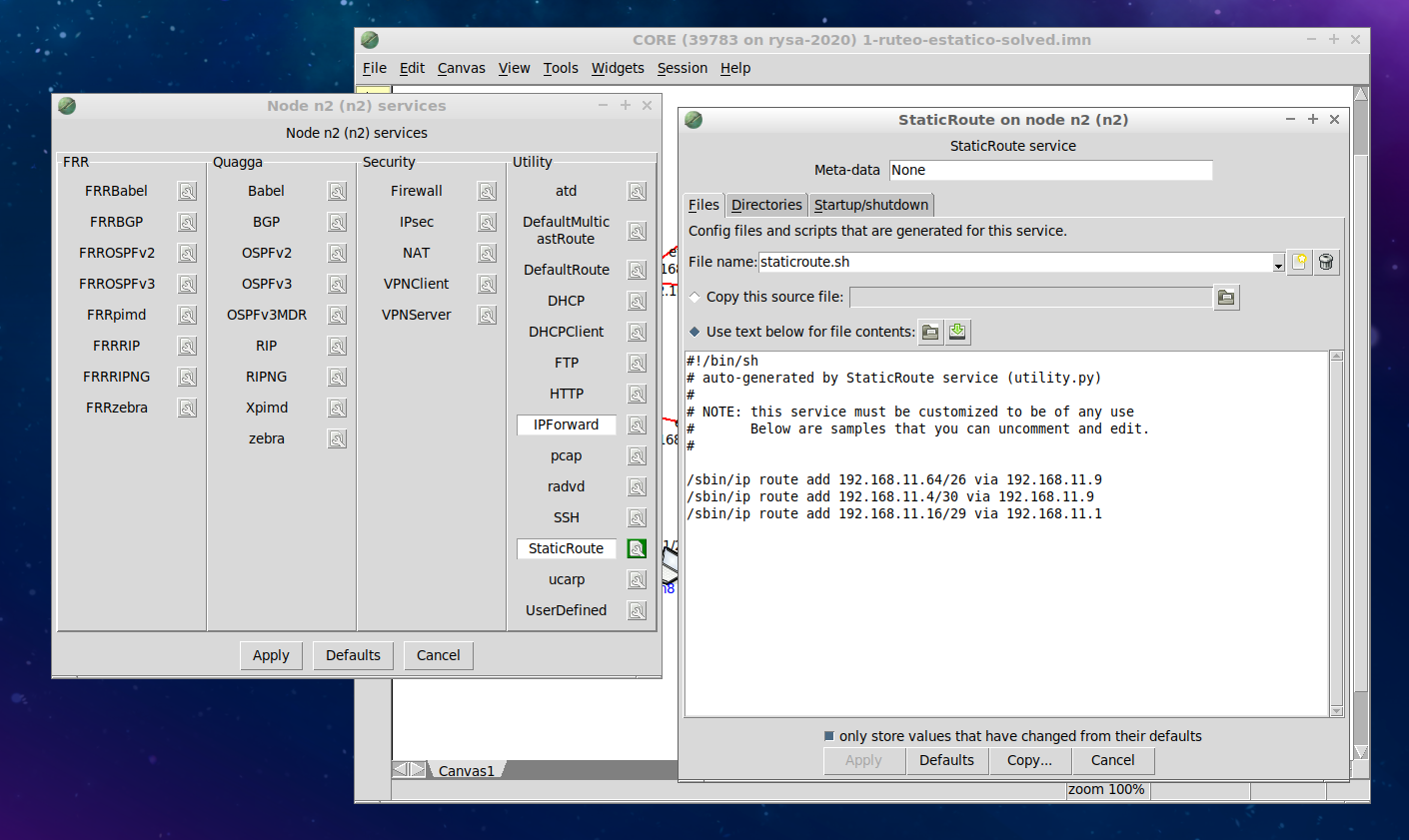The height and width of the screenshot is (840, 1409).
Task: Open configuration for atd service
Action: (637, 192)
